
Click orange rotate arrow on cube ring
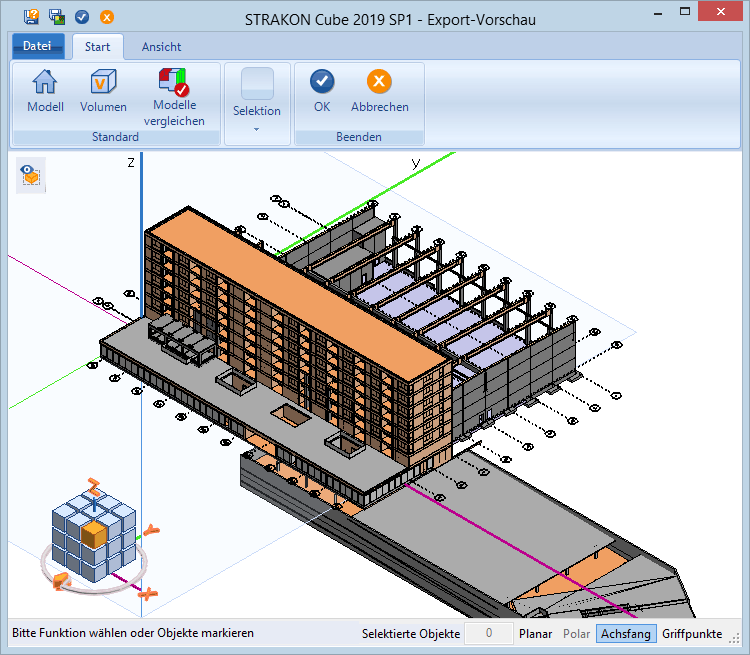pyautogui.click(x=61, y=581)
